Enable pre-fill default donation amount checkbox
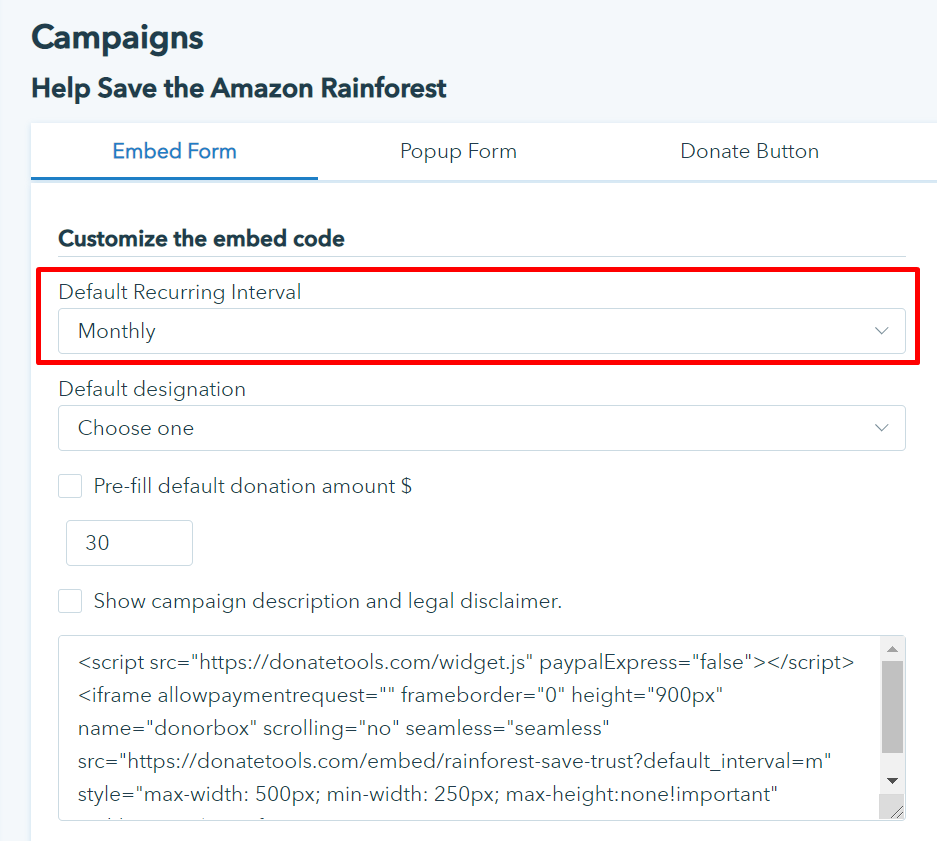The height and width of the screenshot is (841, 937). click(x=70, y=486)
